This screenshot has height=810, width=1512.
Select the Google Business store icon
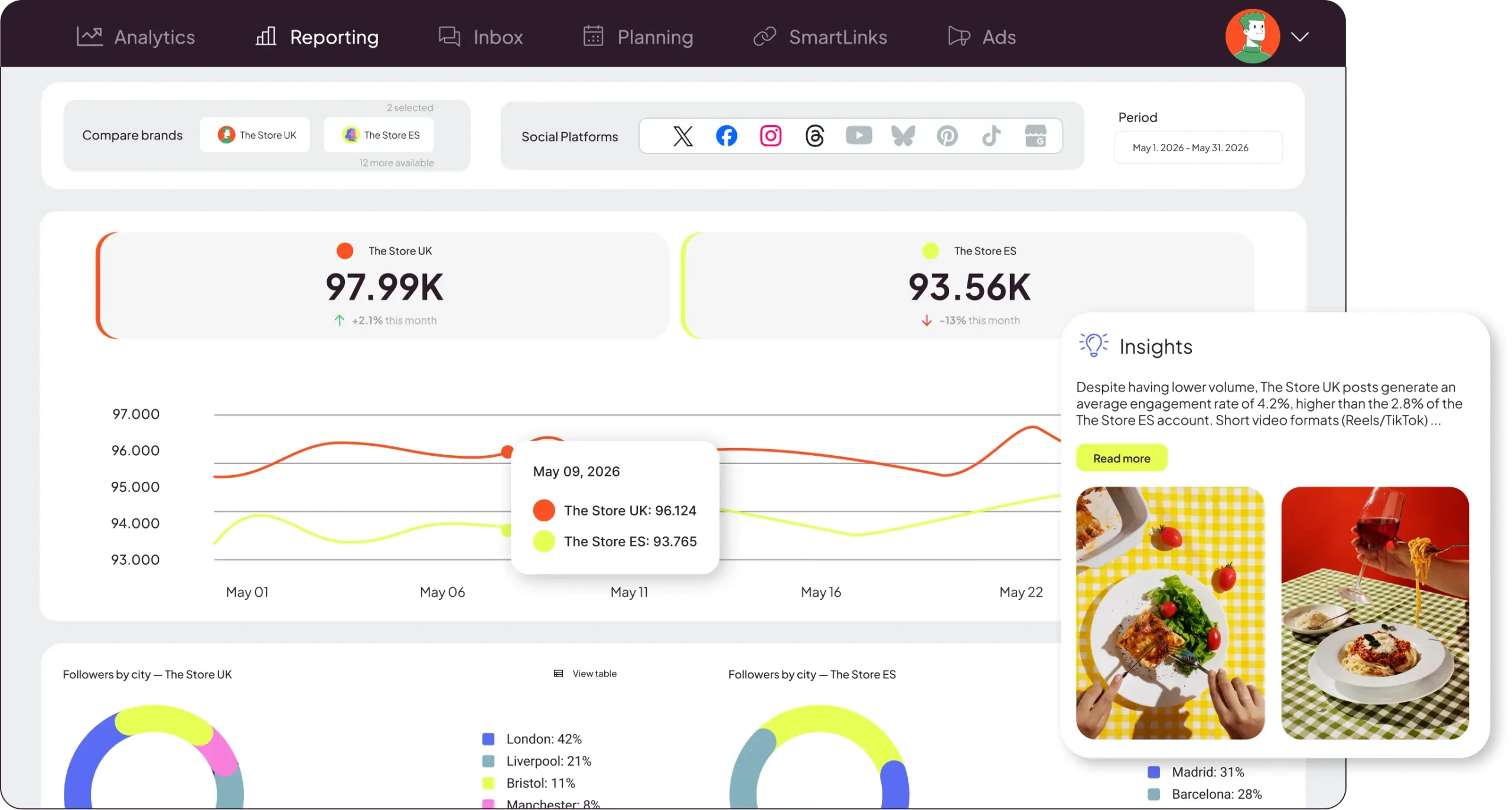pos(1035,136)
